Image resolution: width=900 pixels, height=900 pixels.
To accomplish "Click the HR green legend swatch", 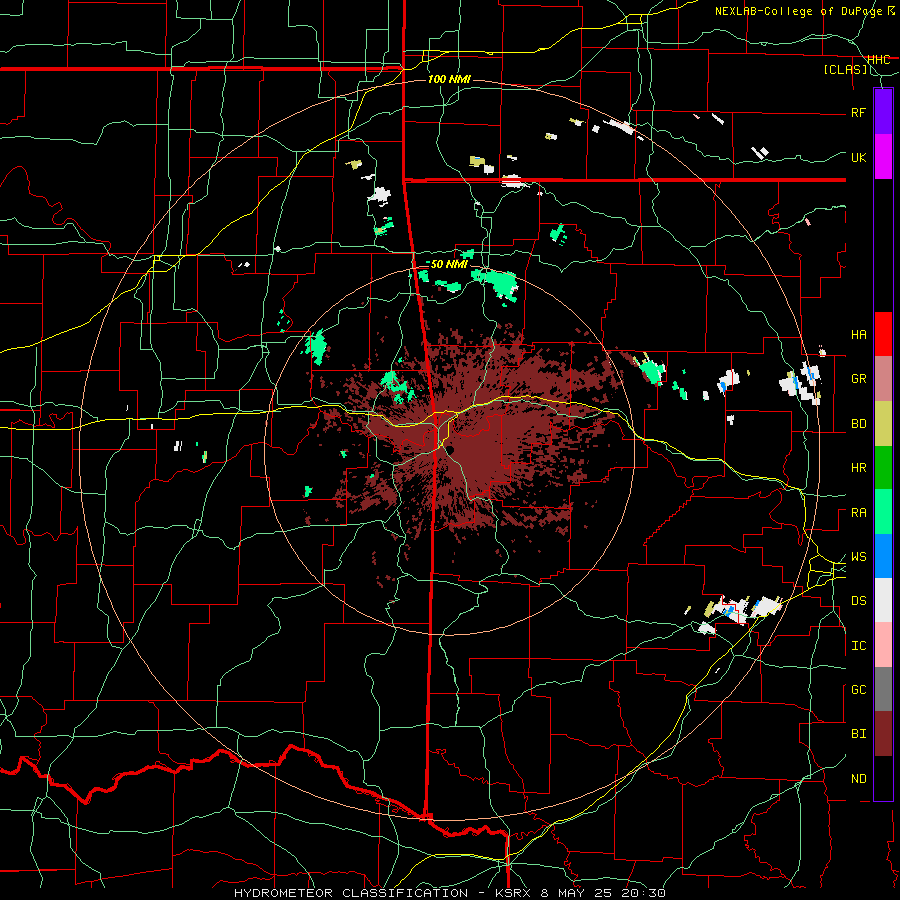I will point(883,468).
